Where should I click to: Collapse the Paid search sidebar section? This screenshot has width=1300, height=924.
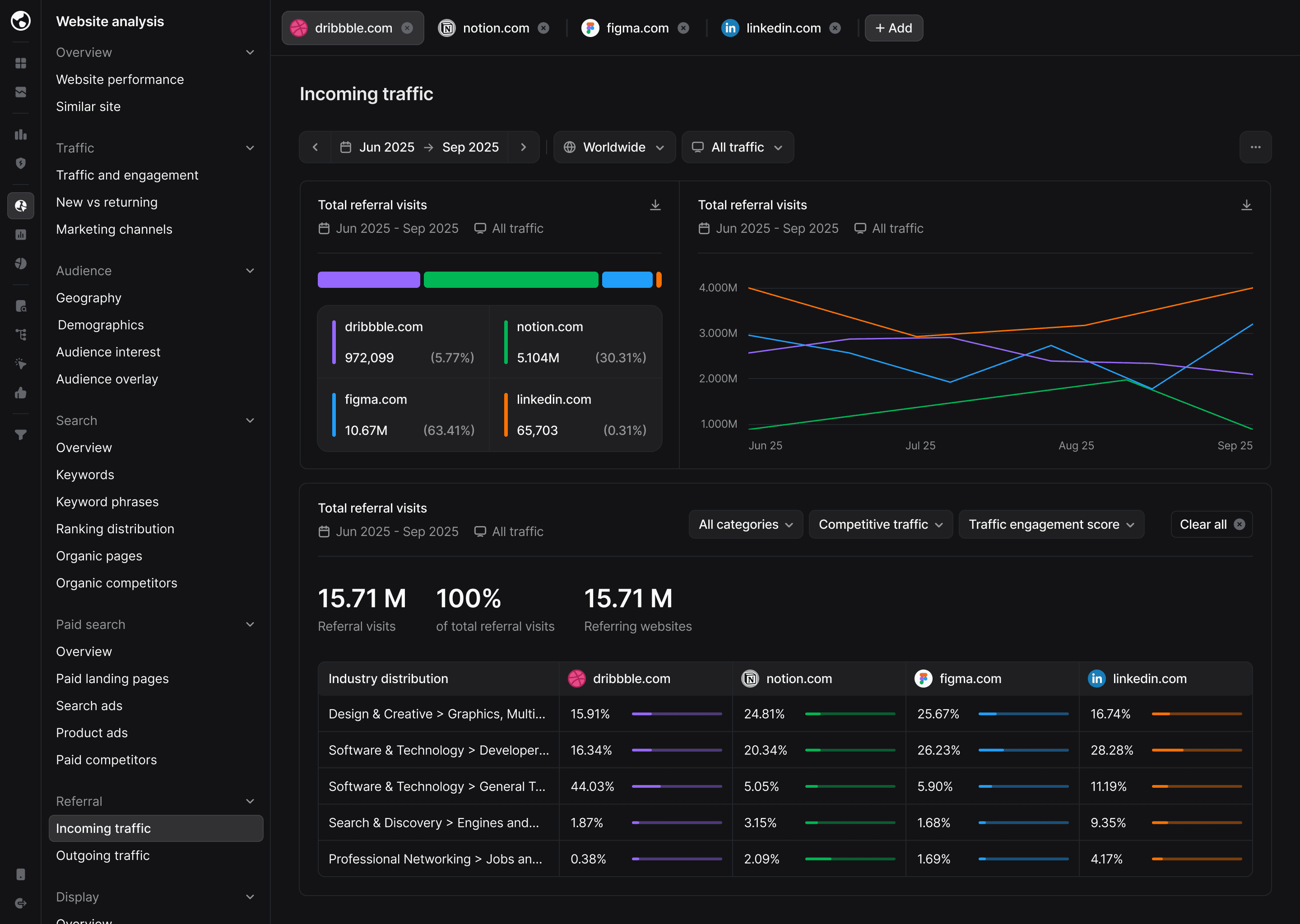point(250,625)
